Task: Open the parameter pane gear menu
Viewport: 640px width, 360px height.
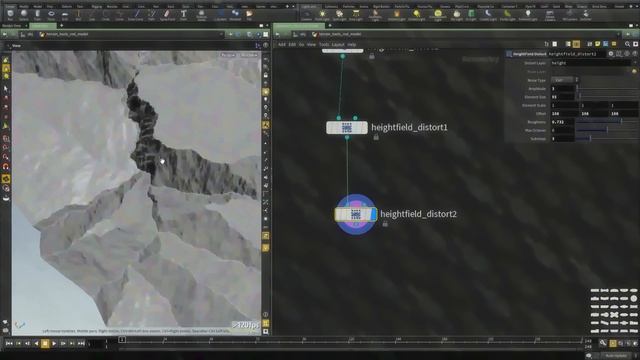Action: pos(611,54)
